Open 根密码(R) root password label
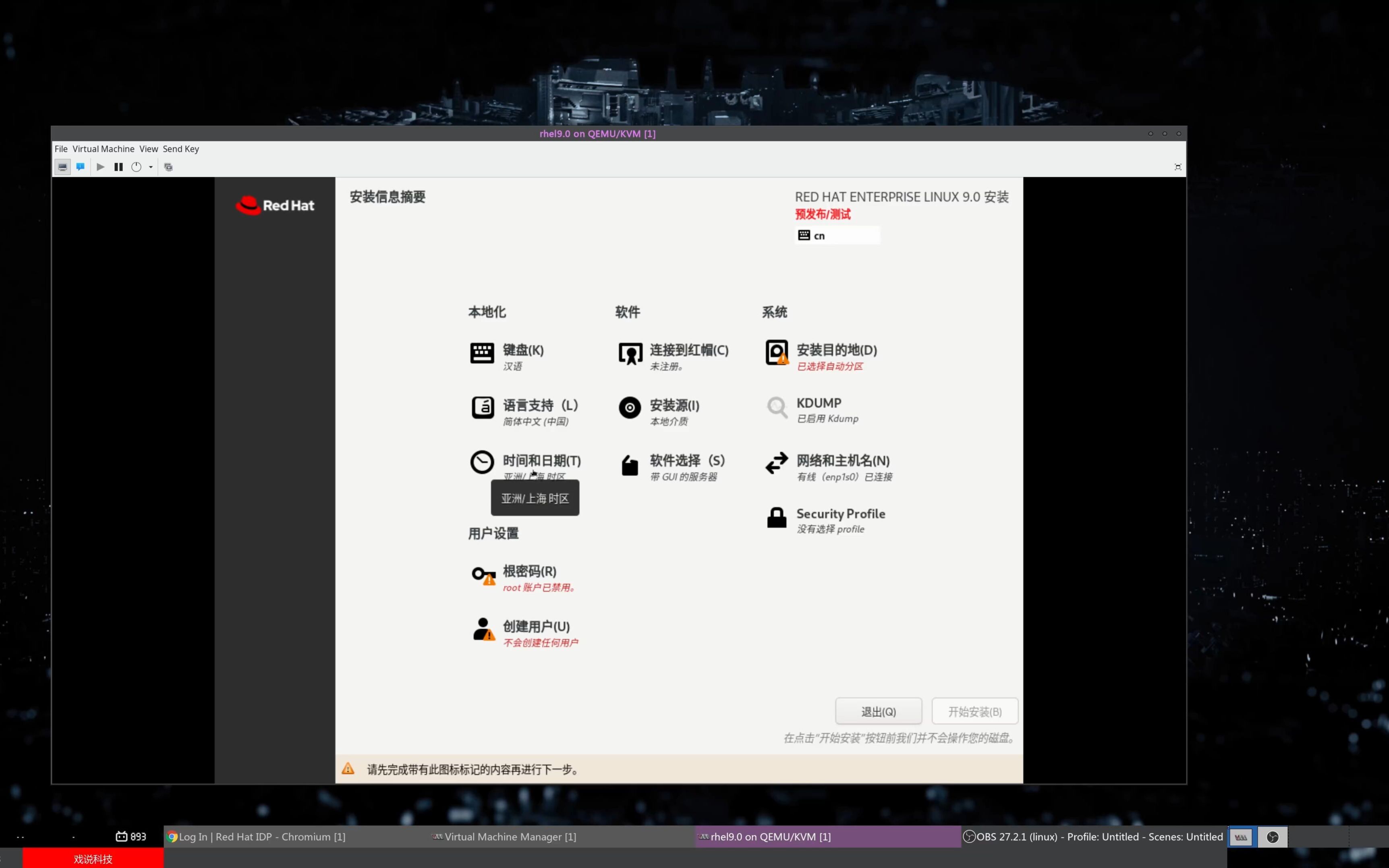 coord(529,571)
